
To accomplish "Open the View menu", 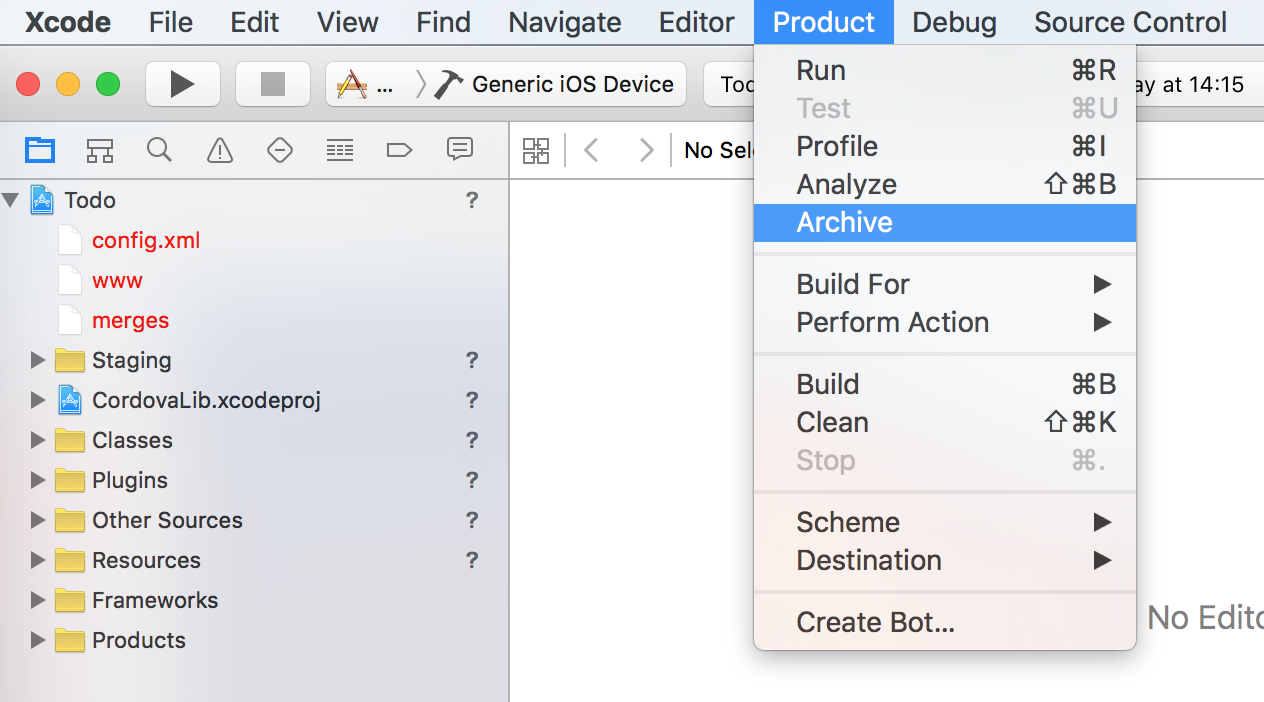I will (348, 22).
